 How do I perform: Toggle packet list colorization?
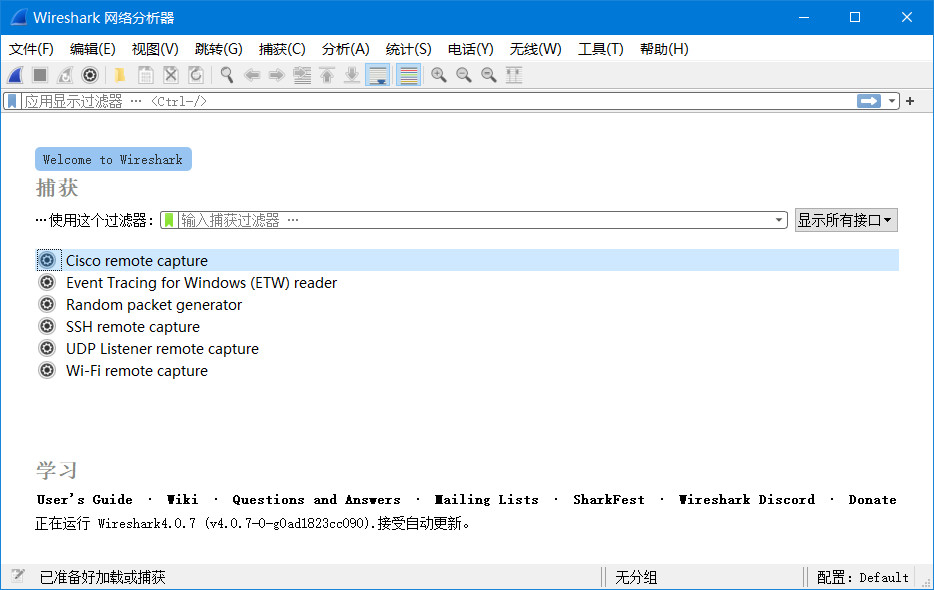(x=407, y=75)
